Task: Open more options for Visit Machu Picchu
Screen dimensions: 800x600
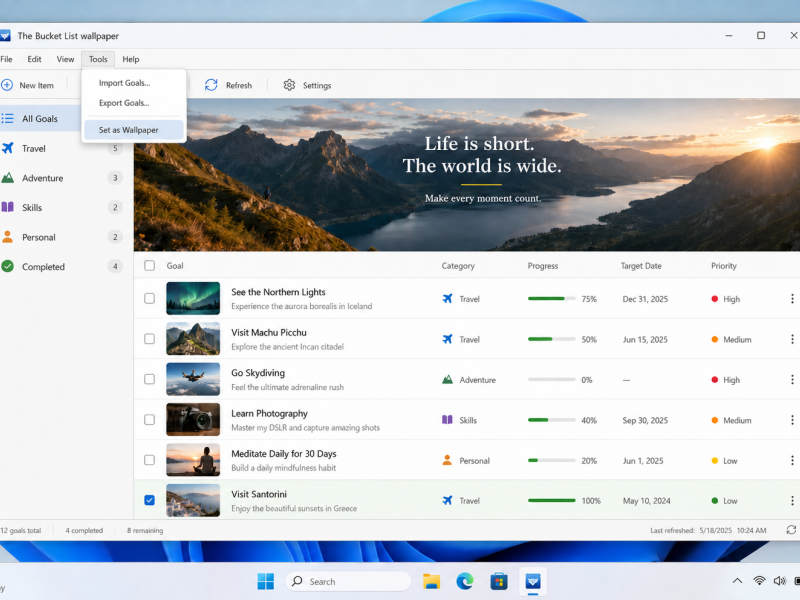Action: pos(792,339)
